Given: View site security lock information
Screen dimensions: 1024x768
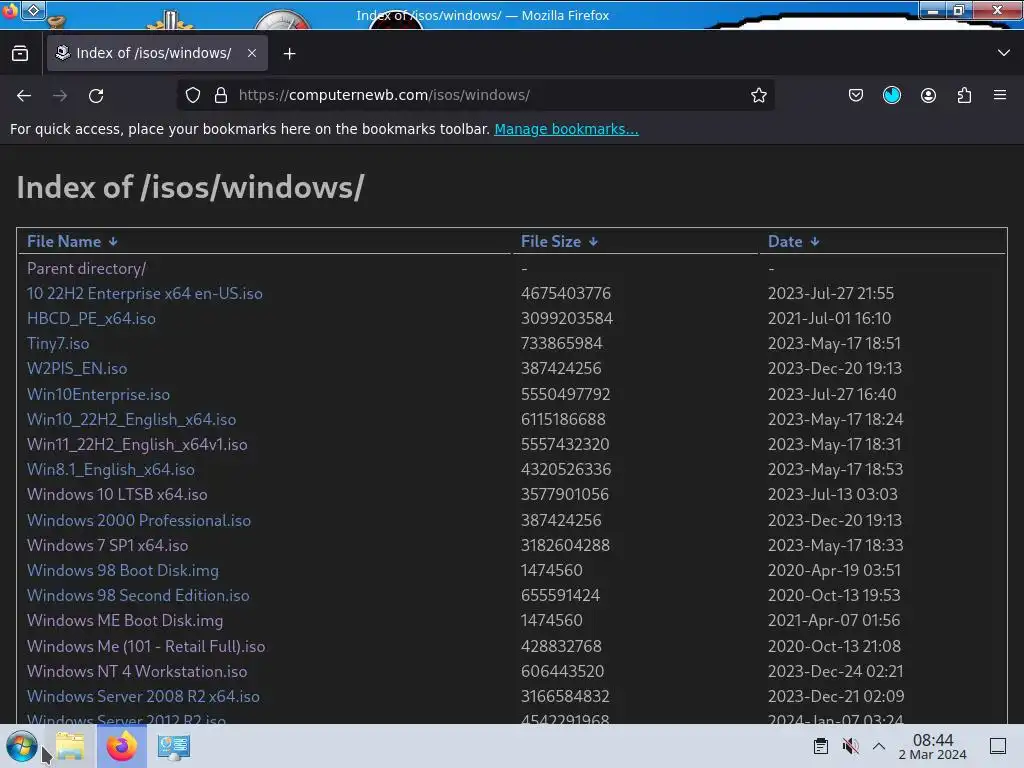Looking at the screenshot, I should [221, 95].
